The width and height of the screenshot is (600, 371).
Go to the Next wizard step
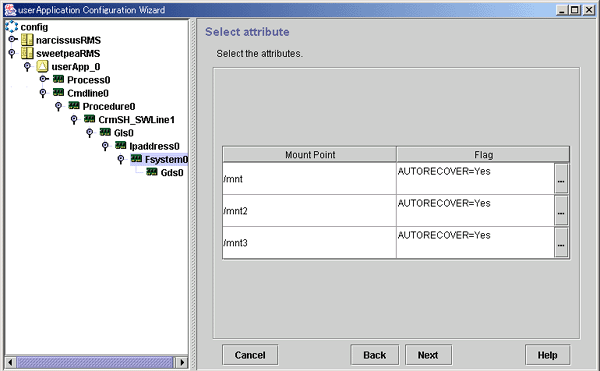[428, 355]
